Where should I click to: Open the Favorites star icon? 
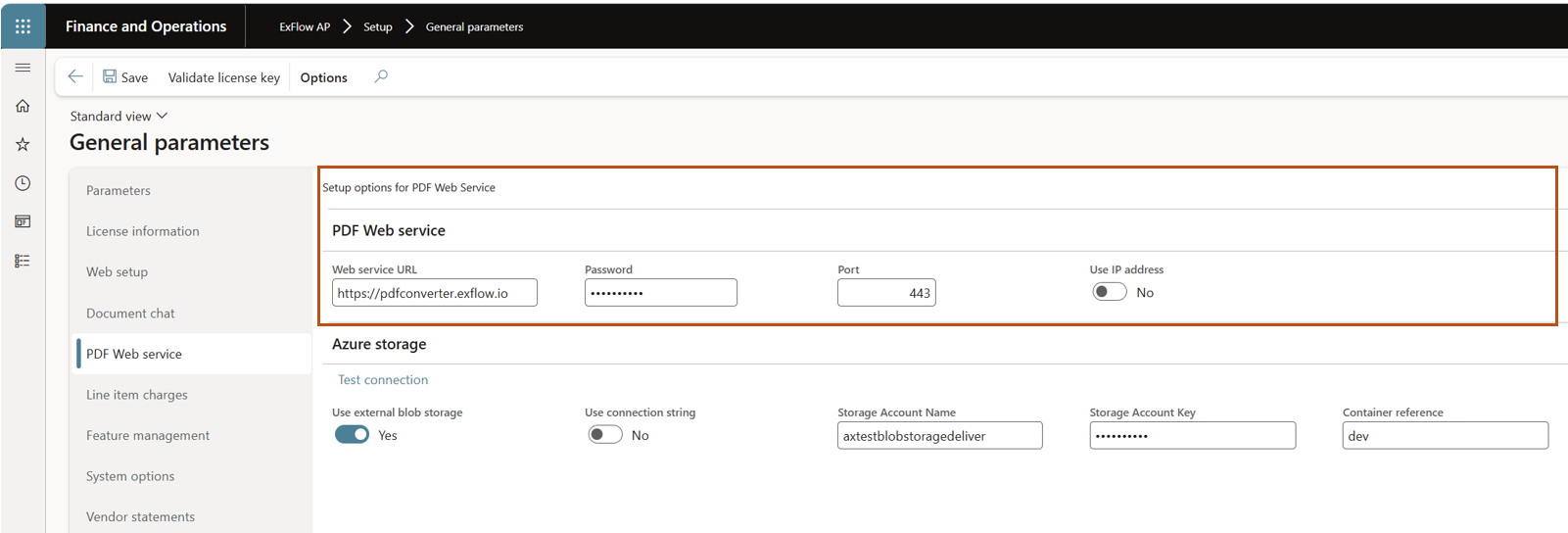(x=23, y=144)
